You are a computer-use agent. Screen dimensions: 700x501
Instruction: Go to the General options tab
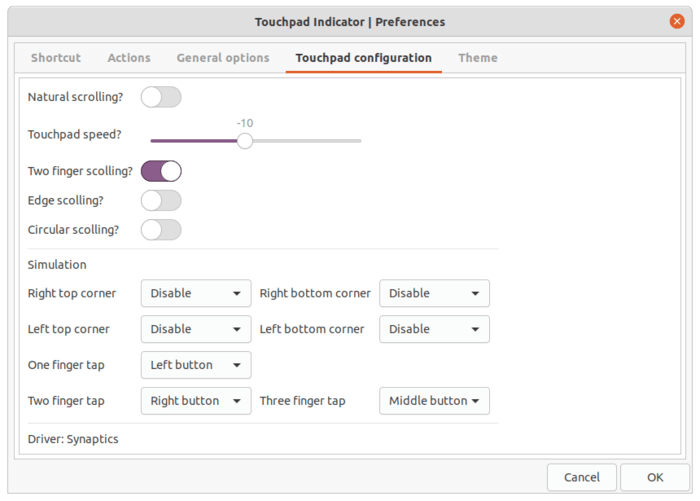point(223,58)
